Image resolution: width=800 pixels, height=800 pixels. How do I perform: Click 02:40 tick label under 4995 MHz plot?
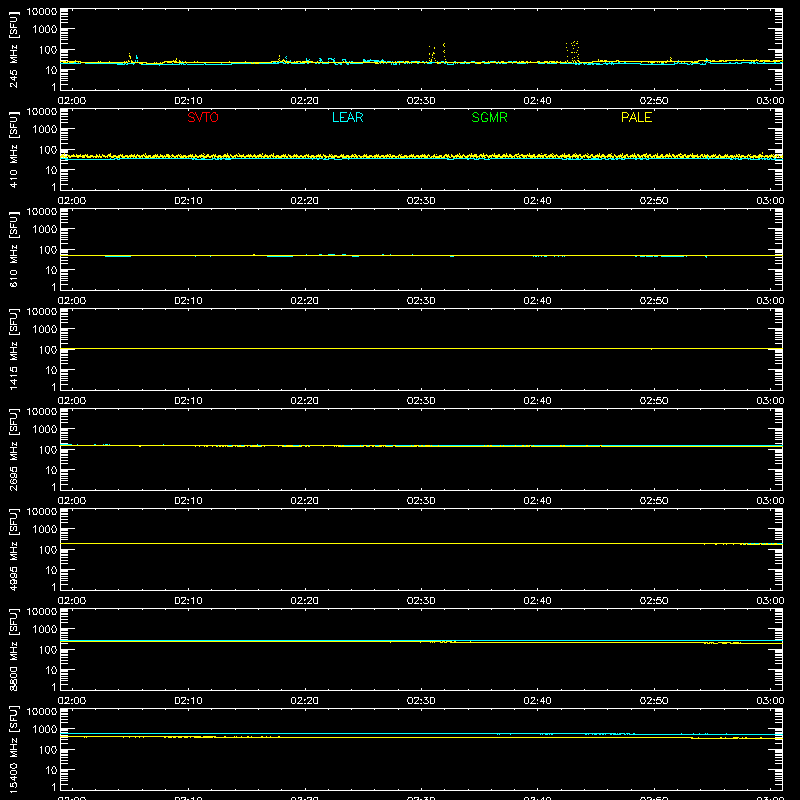click(x=537, y=601)
